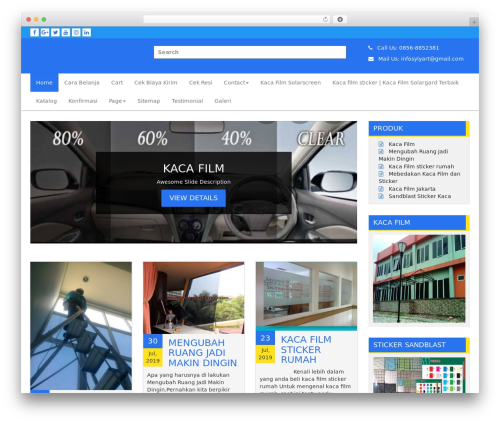Open the Katalog menu item
The width and height of the screenshot is (500, 423).
pos(46,101)
